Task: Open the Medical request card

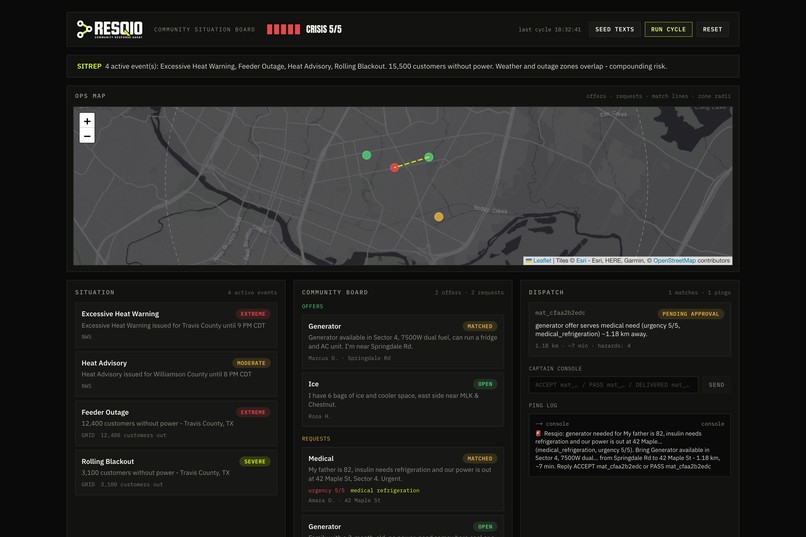Action: coord(402,479)
